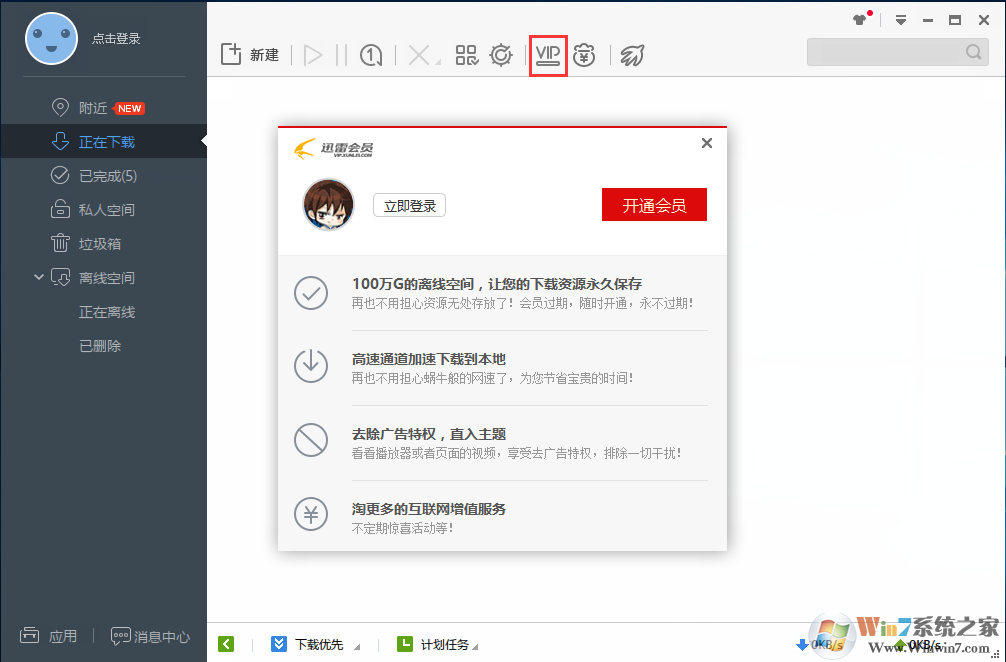Click the search input field at top right
Viewport: 1006px width, 662px height.
click(x=890, y=51)
